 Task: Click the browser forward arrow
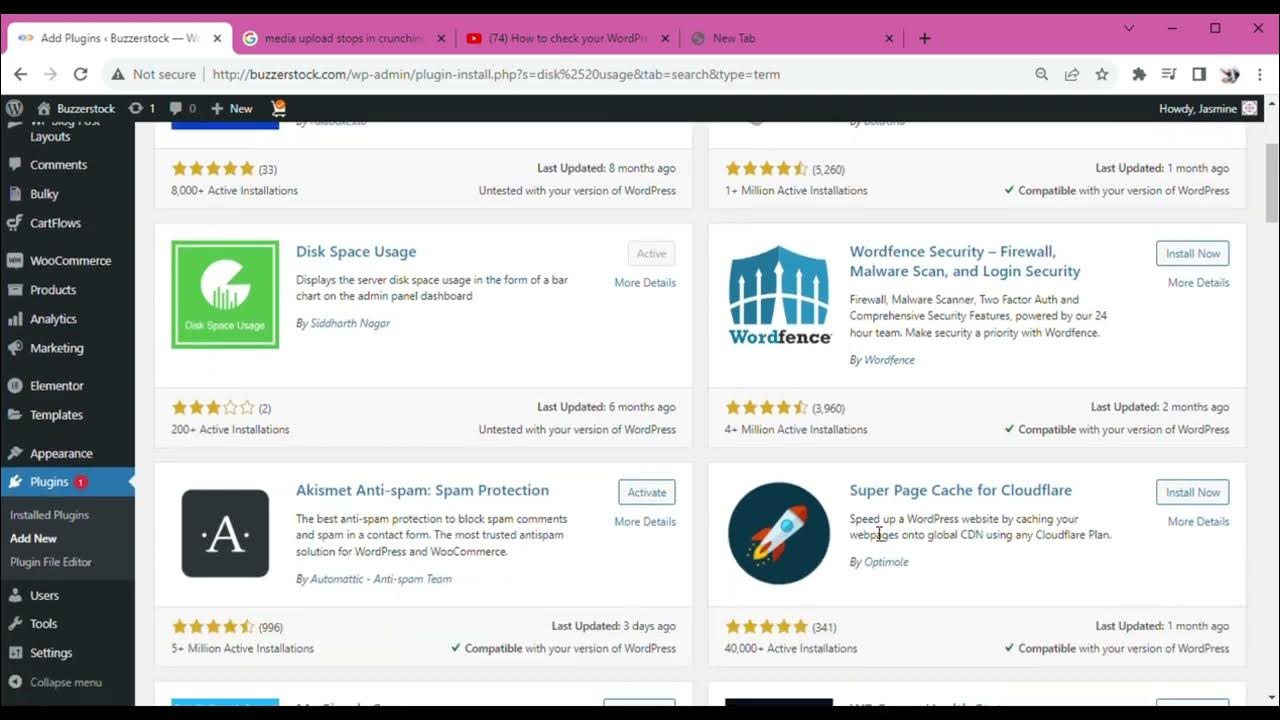50,74
